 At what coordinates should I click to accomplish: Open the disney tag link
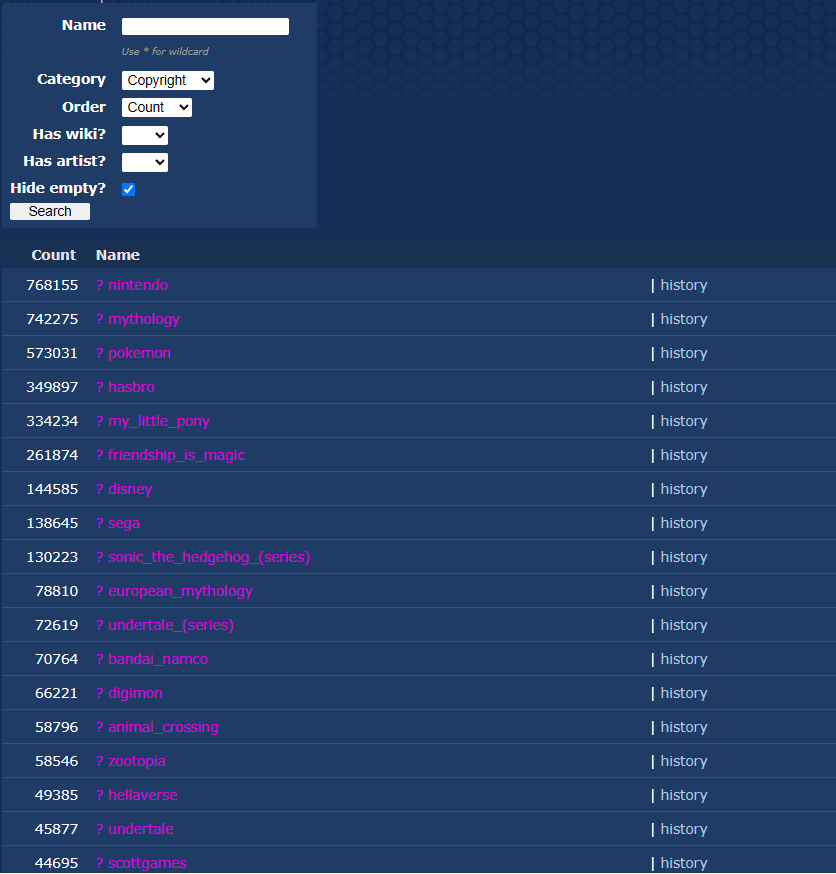click(130, 489)
